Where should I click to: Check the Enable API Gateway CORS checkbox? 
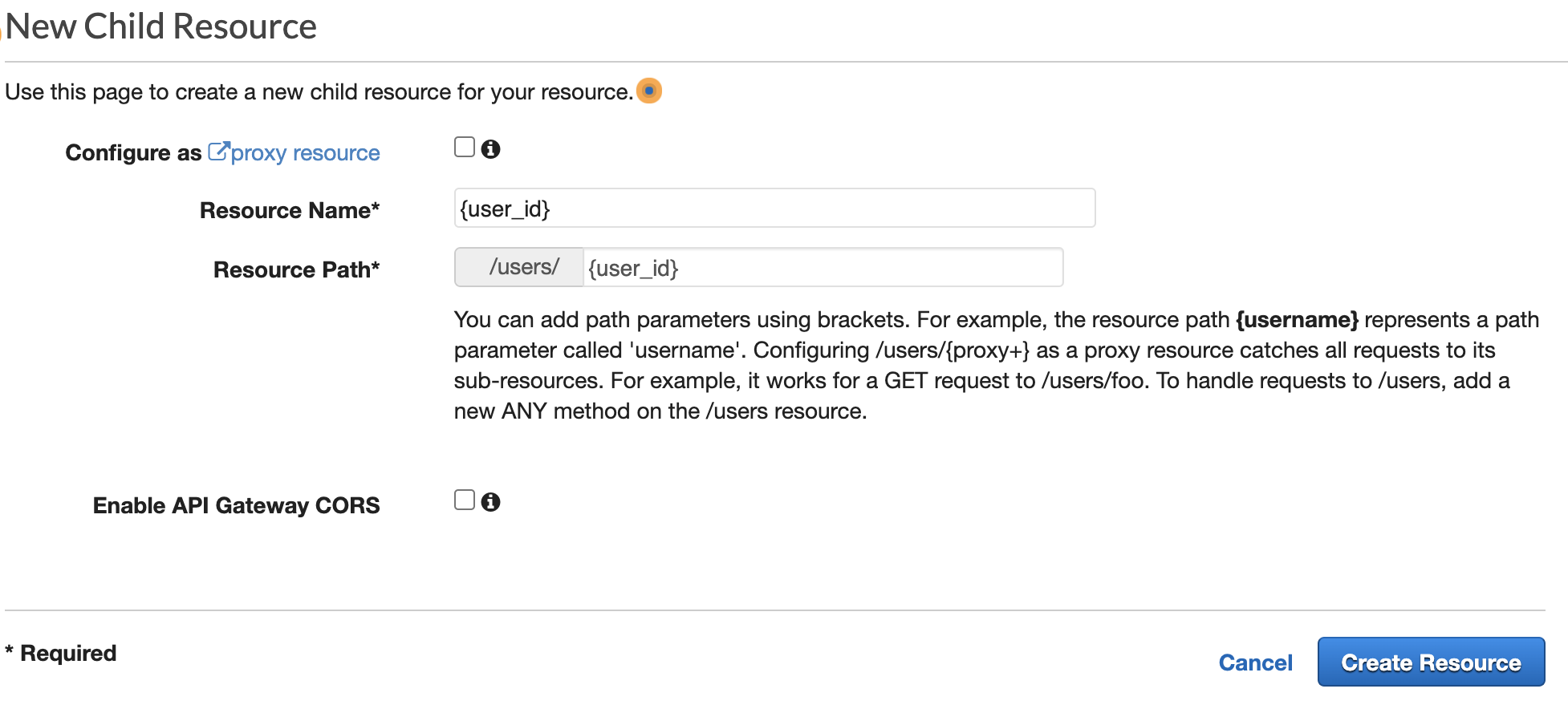coord(465,500)
